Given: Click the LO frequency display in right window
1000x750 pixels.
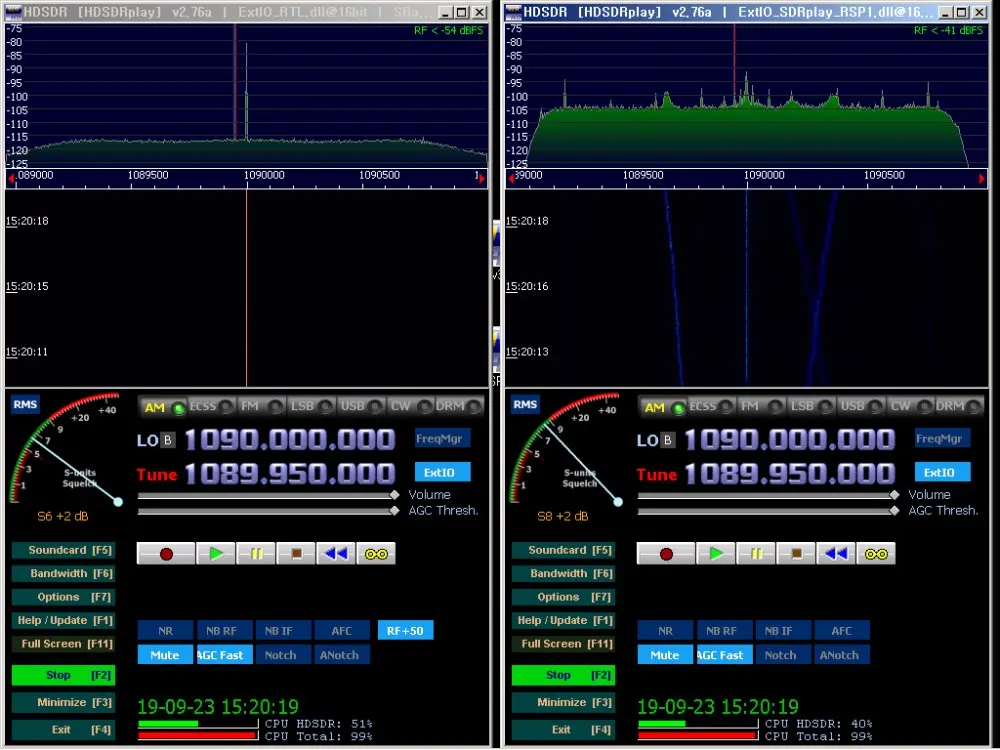Looking at the screenshot, I should pos(790,439).
